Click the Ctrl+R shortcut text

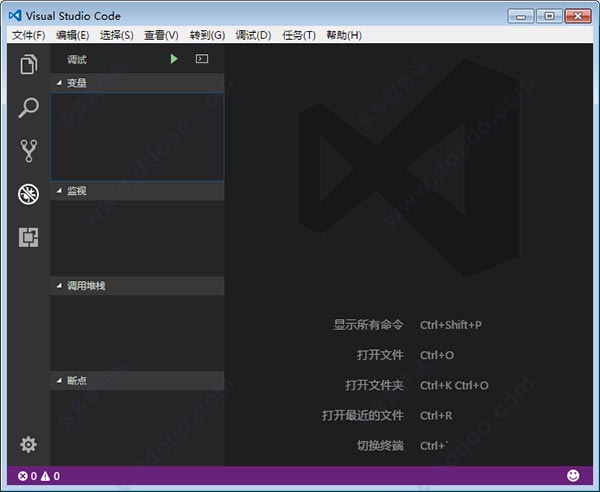click(x=436, y=415)
